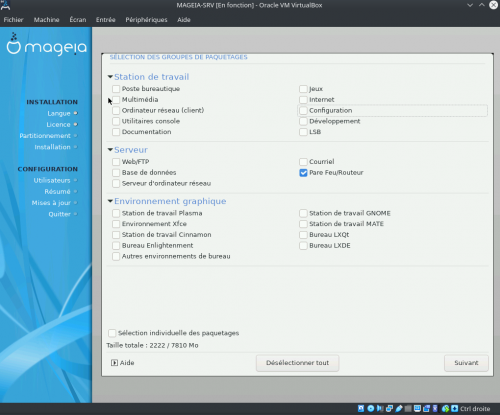Check the Jeux package group
The height and width of the screenshot is (415, 500).
click(x=303, y=89)
